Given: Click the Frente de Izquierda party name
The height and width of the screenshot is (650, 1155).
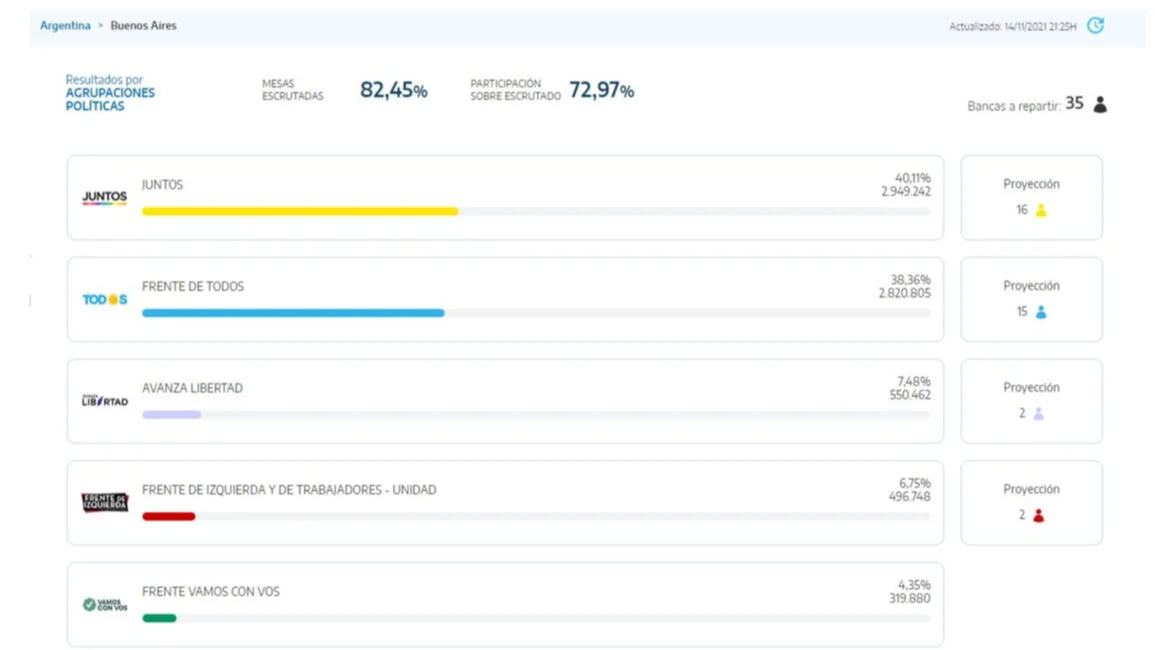Looking at the screenshot, I should point(289,490).
